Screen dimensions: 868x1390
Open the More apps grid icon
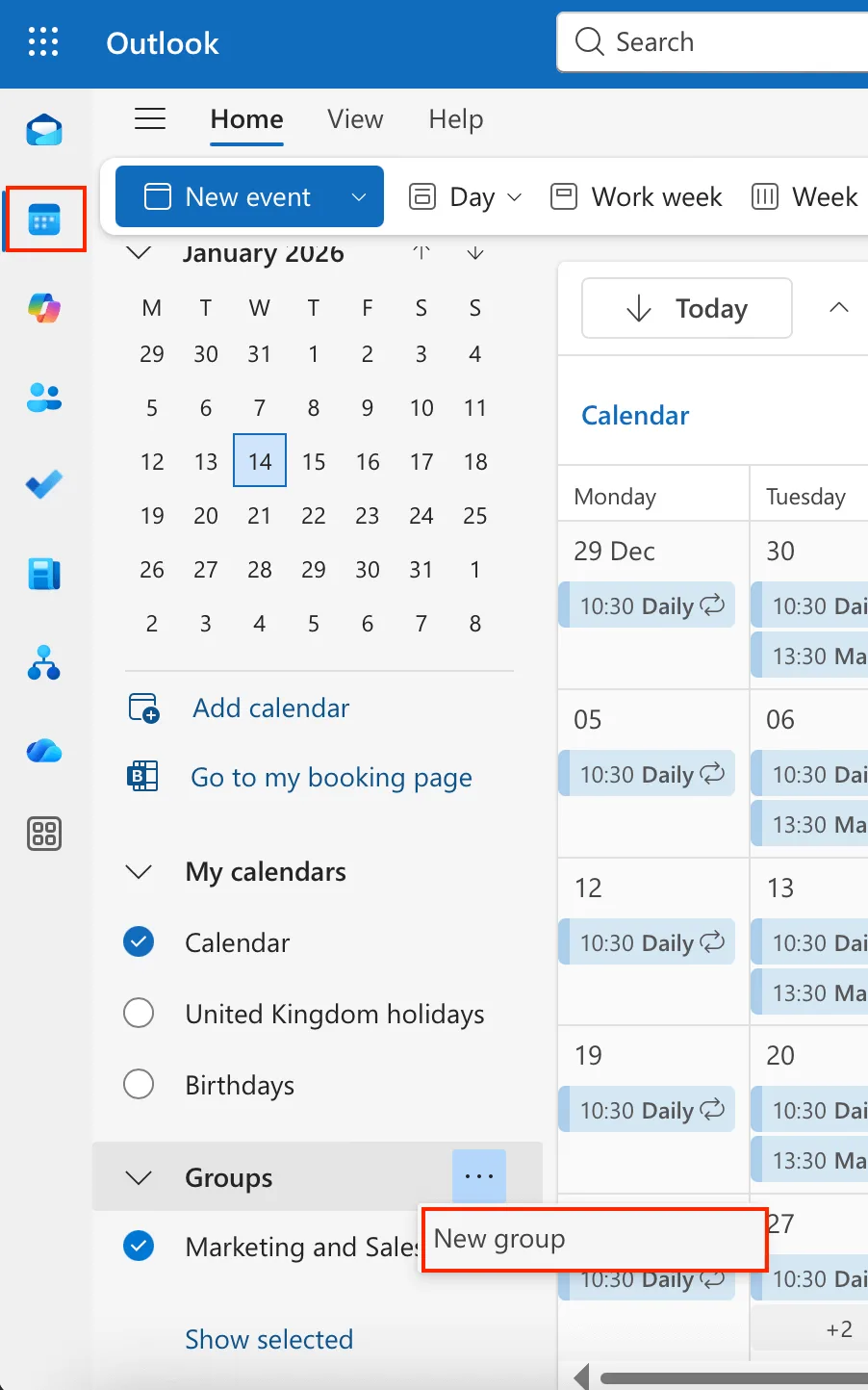[43, 834]
